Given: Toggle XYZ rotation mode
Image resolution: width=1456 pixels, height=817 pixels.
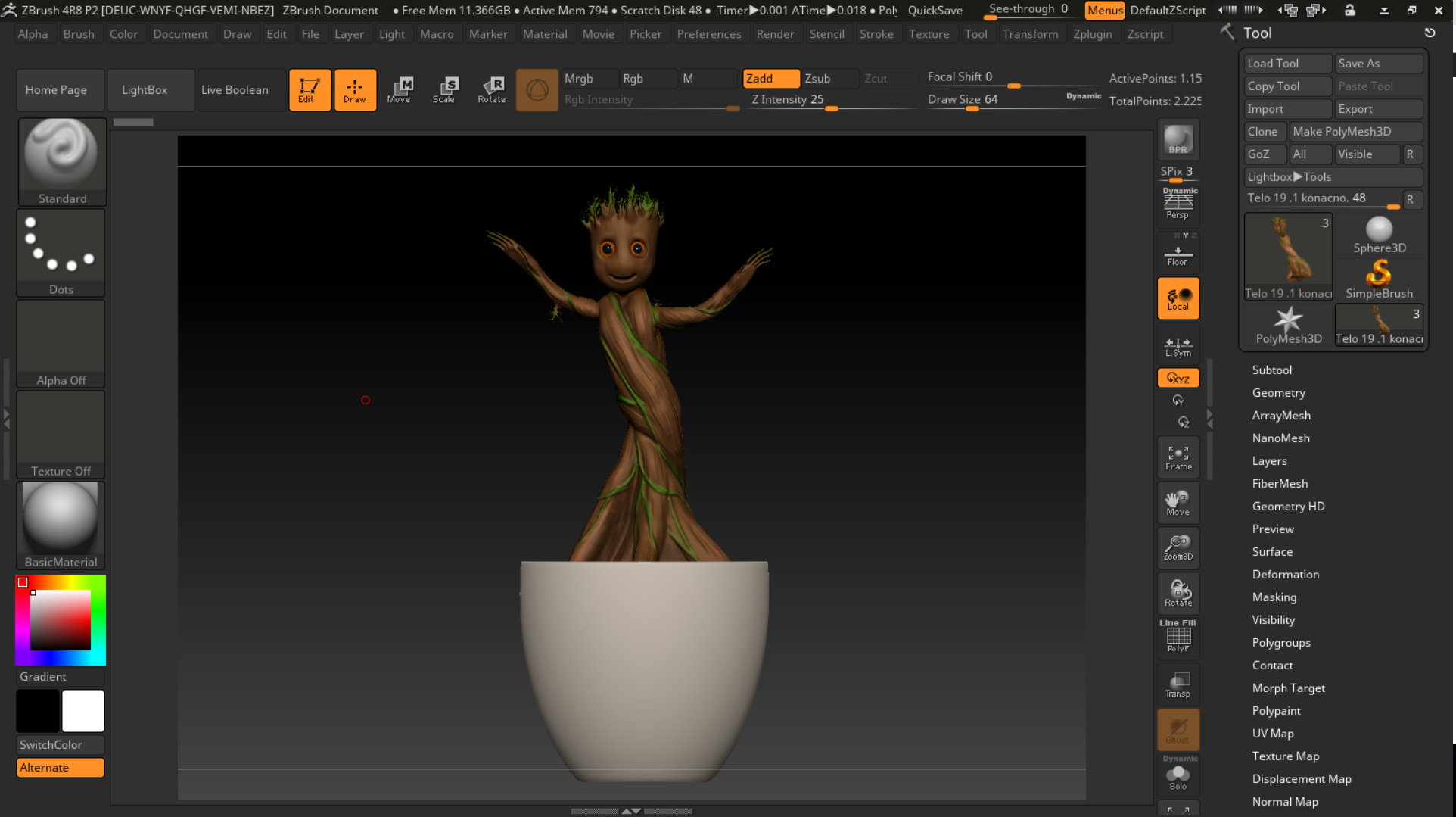Looking at the screenshot, I should [1178, 378].
